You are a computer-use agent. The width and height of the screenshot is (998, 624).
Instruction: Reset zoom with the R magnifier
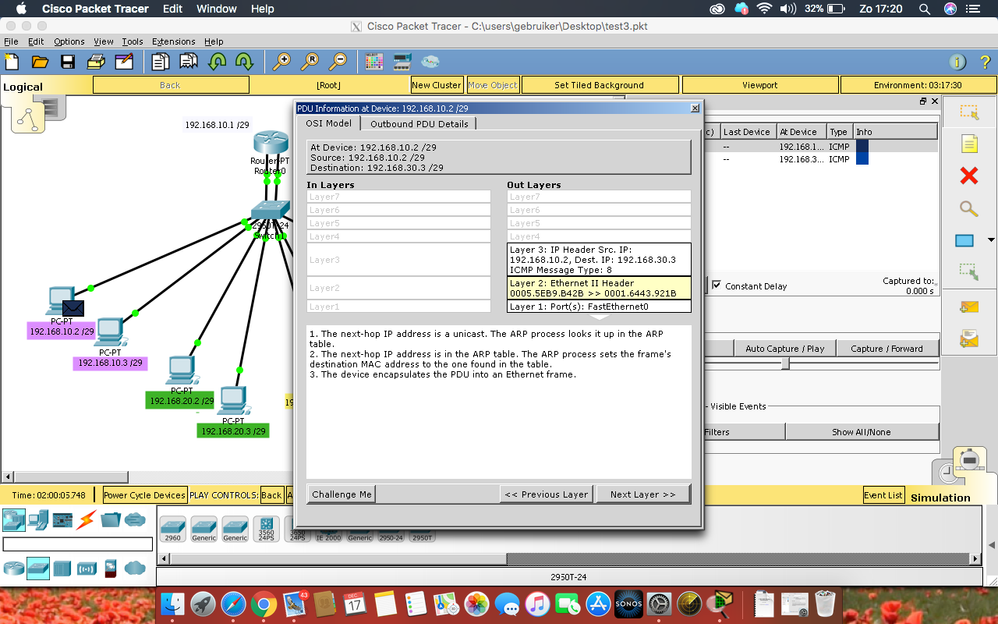pyautogui.click(x=310, y=62)
